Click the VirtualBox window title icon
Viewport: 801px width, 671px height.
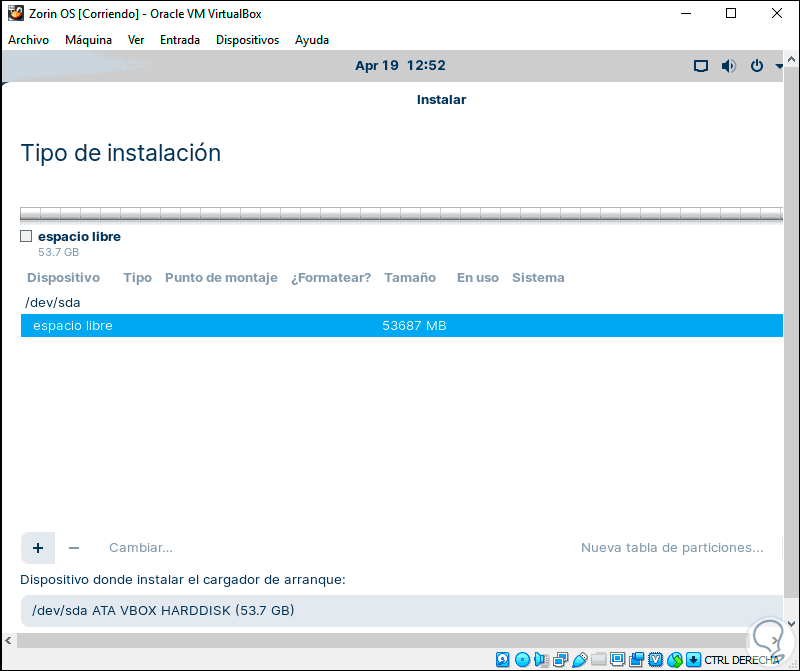pyautogui.click(x=15, y=13)
